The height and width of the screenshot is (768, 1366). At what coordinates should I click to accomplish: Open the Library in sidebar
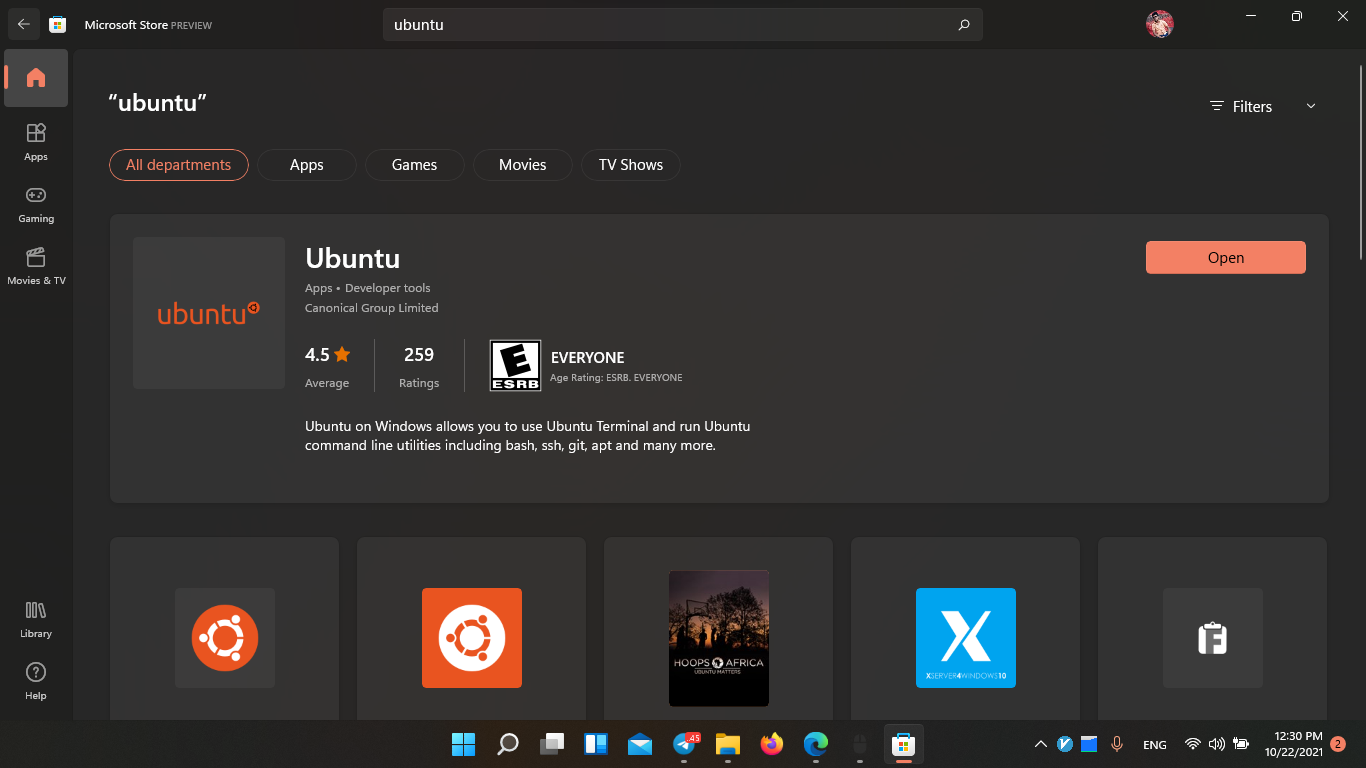pos(36,619)
